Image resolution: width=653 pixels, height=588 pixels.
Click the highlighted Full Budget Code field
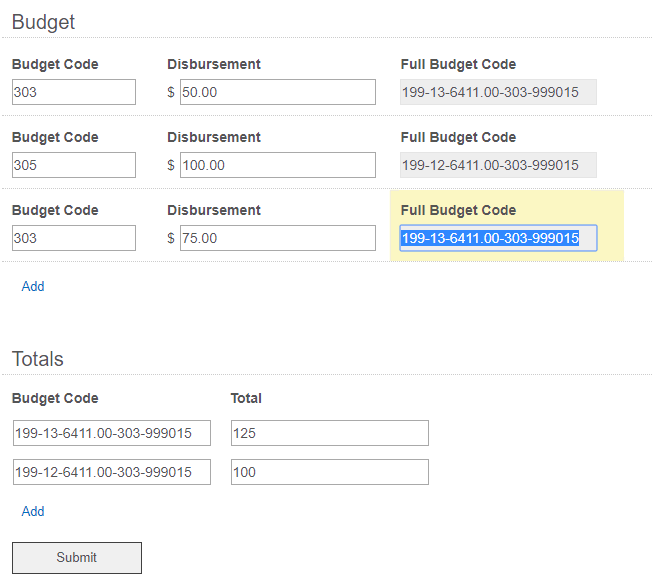[x=498, y=238]
